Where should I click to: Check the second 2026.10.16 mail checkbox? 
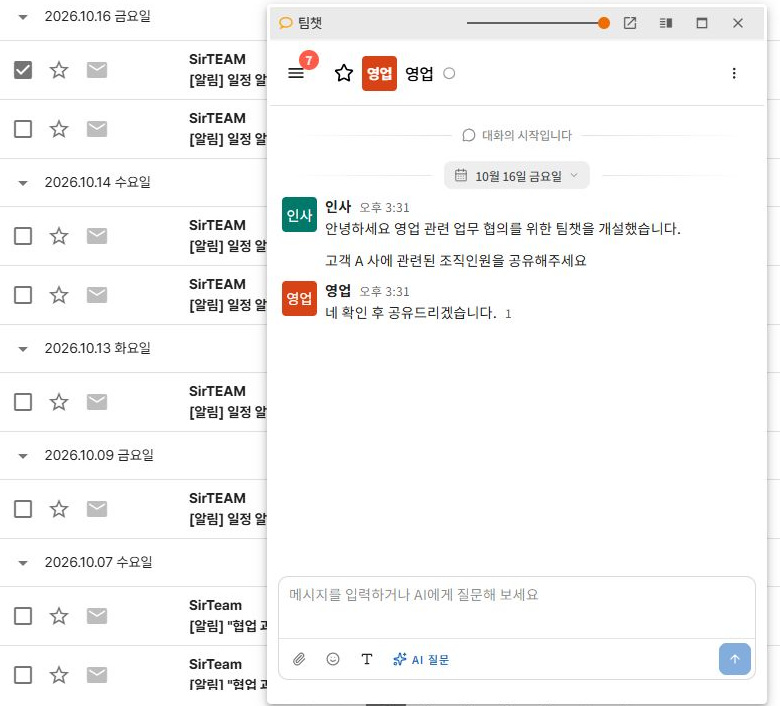[23, 129]
